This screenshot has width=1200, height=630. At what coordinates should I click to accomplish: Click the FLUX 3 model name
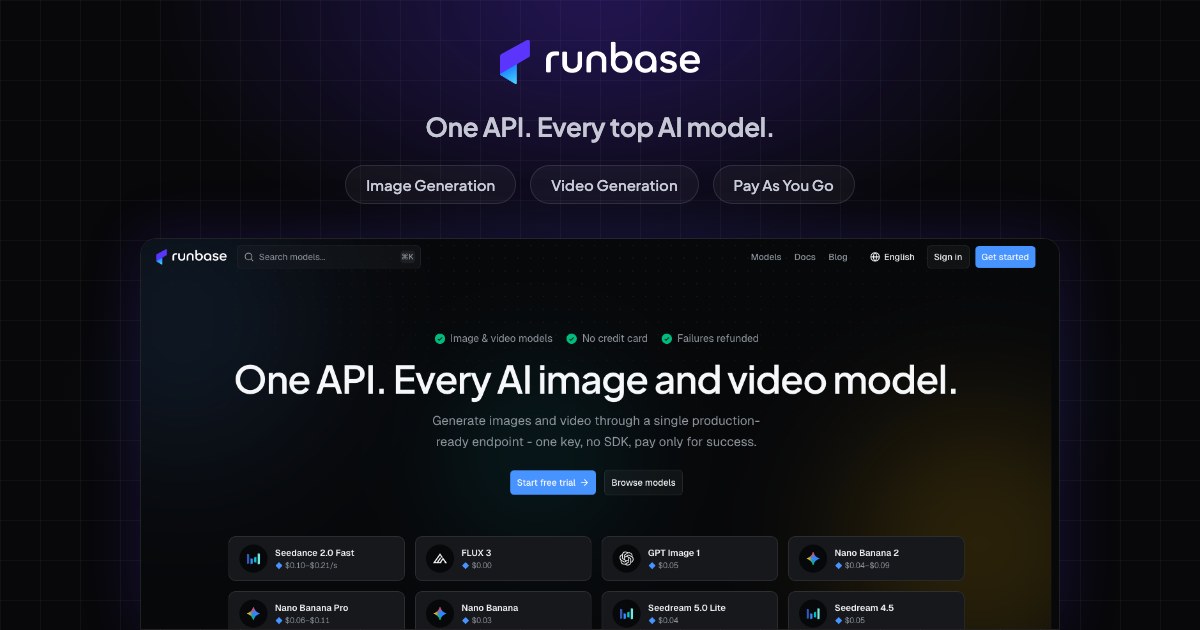pos(476,553)
